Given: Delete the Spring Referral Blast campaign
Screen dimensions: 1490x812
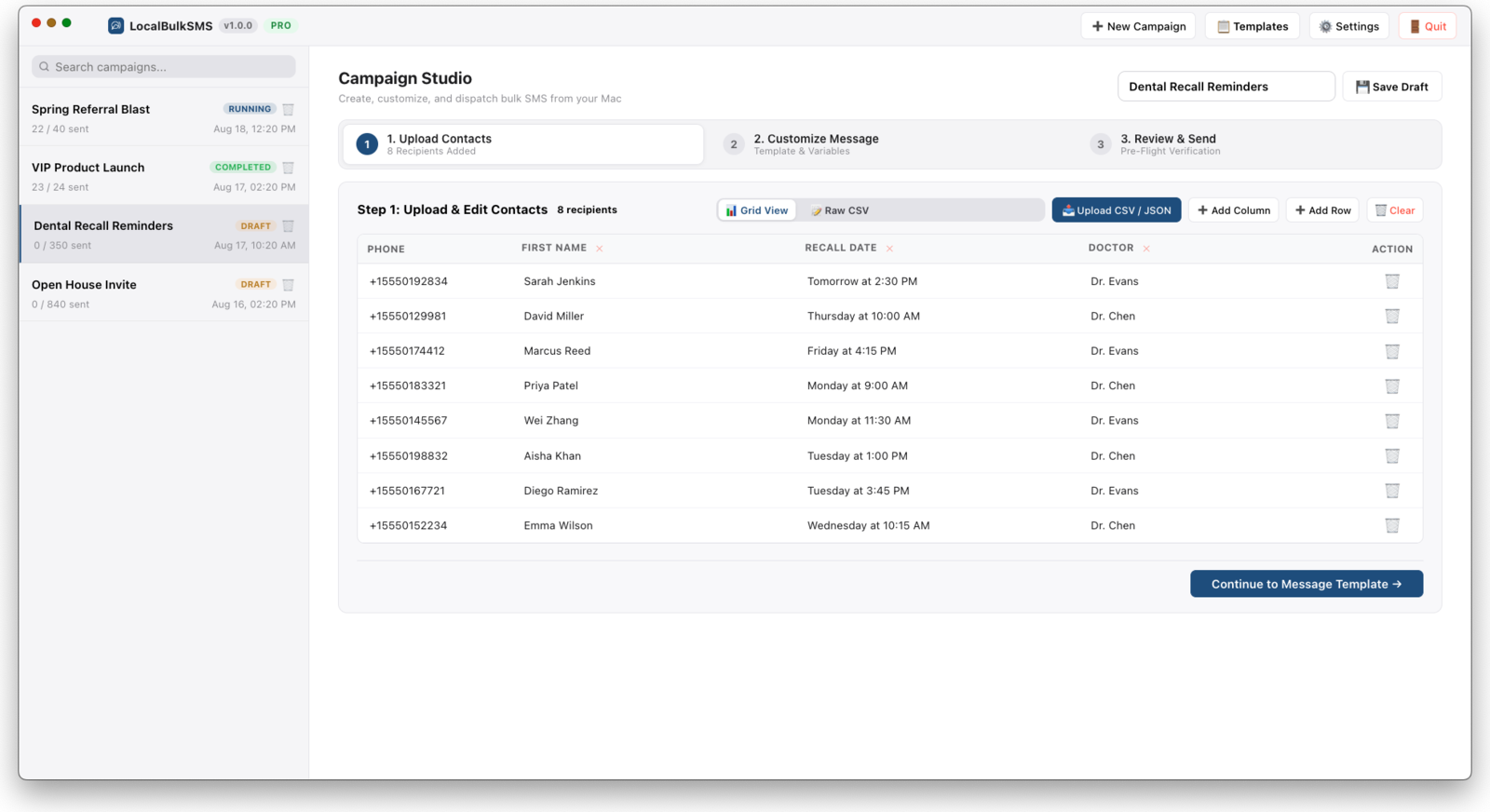Looking at the screenshot, I should coord(289,109).
